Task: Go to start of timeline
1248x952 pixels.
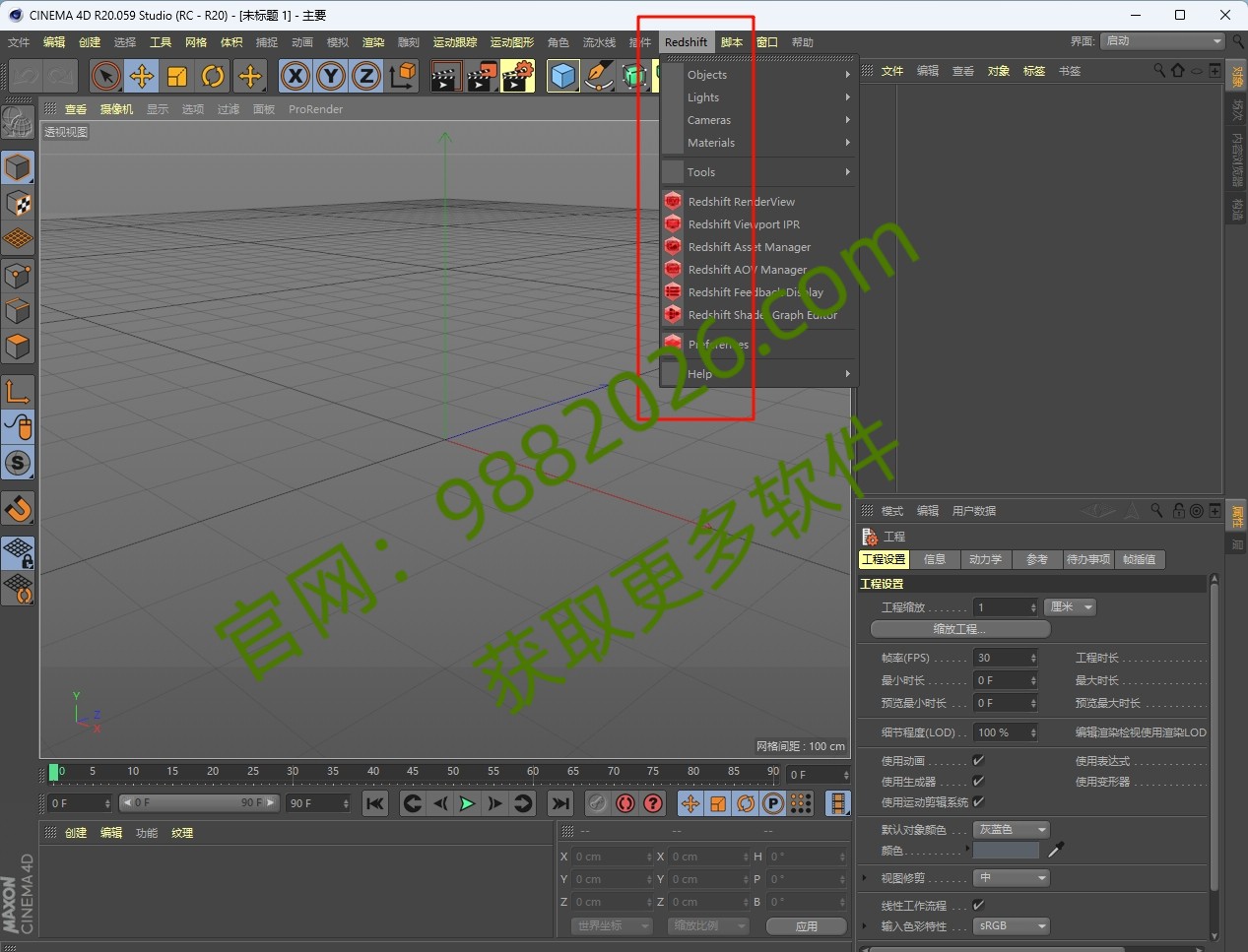Action: 375,803
